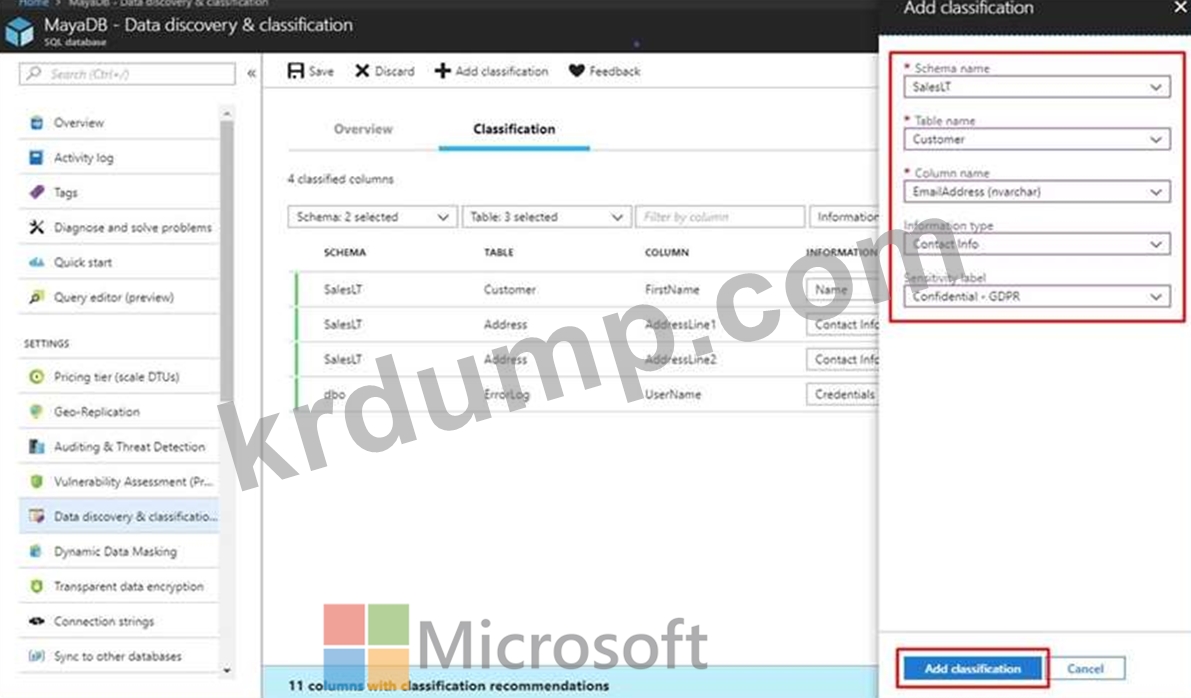Expand the Schema: 2 selected filter
The image size is (1191, 698).
point(372,217)
